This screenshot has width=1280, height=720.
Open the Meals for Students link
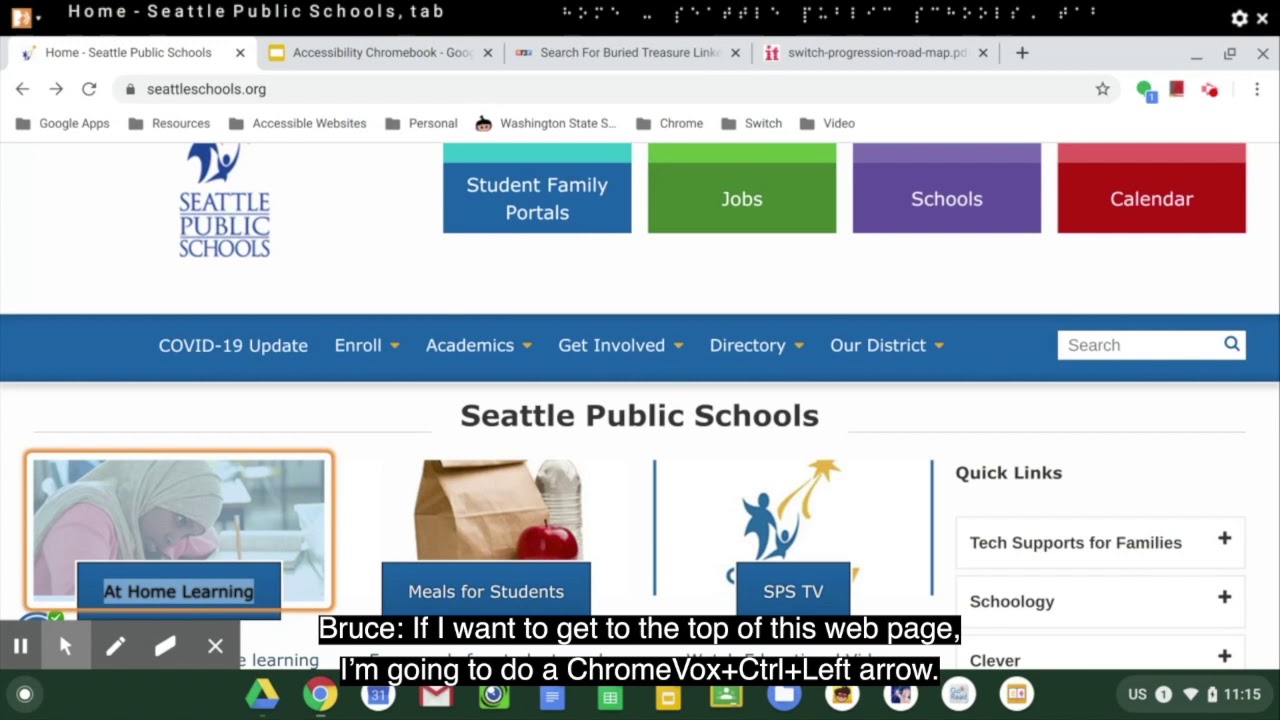pos(486,591)
